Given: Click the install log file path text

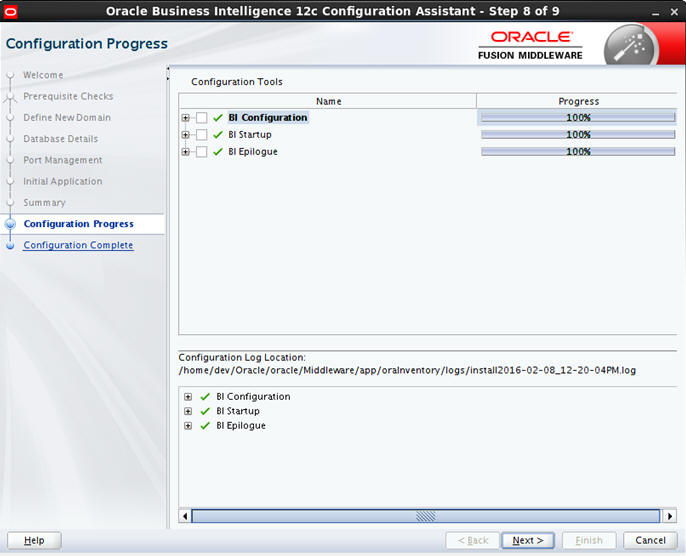Looking at the screenshot, I should pyautogui.click(x=407, y=371).
